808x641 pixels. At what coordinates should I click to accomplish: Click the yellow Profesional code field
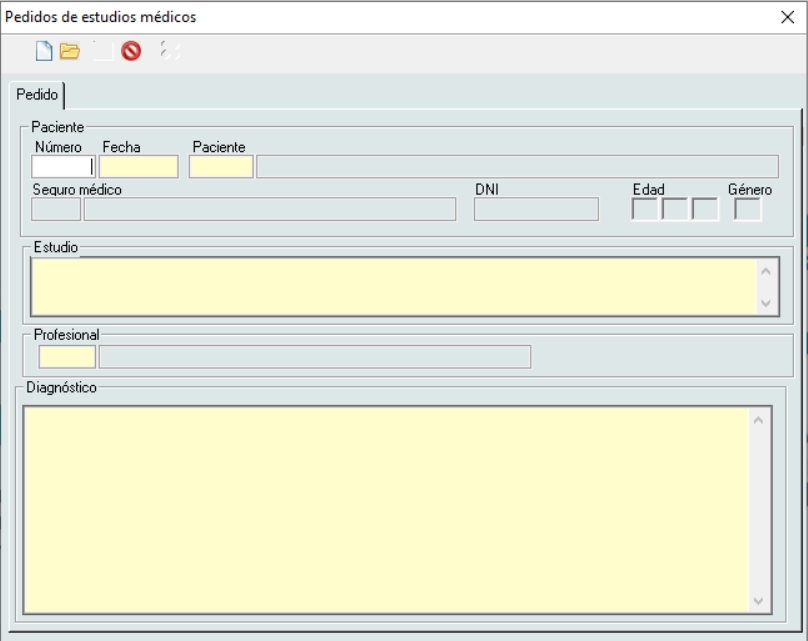tap(67, 357)
